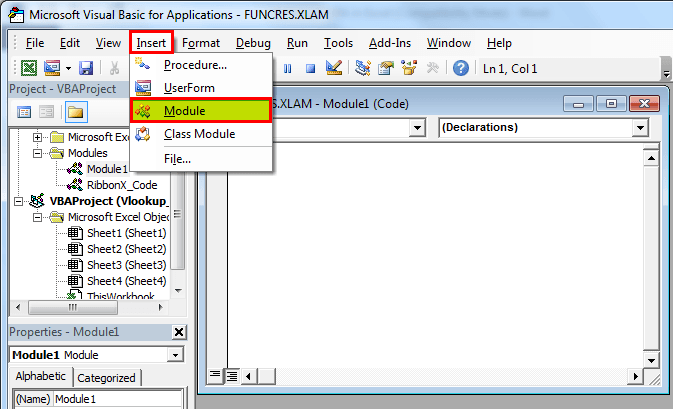The image size is (673, 409).
Task: Select Sheet2 (Sheet2) in project tree
Action: click(x=127, y=249)
